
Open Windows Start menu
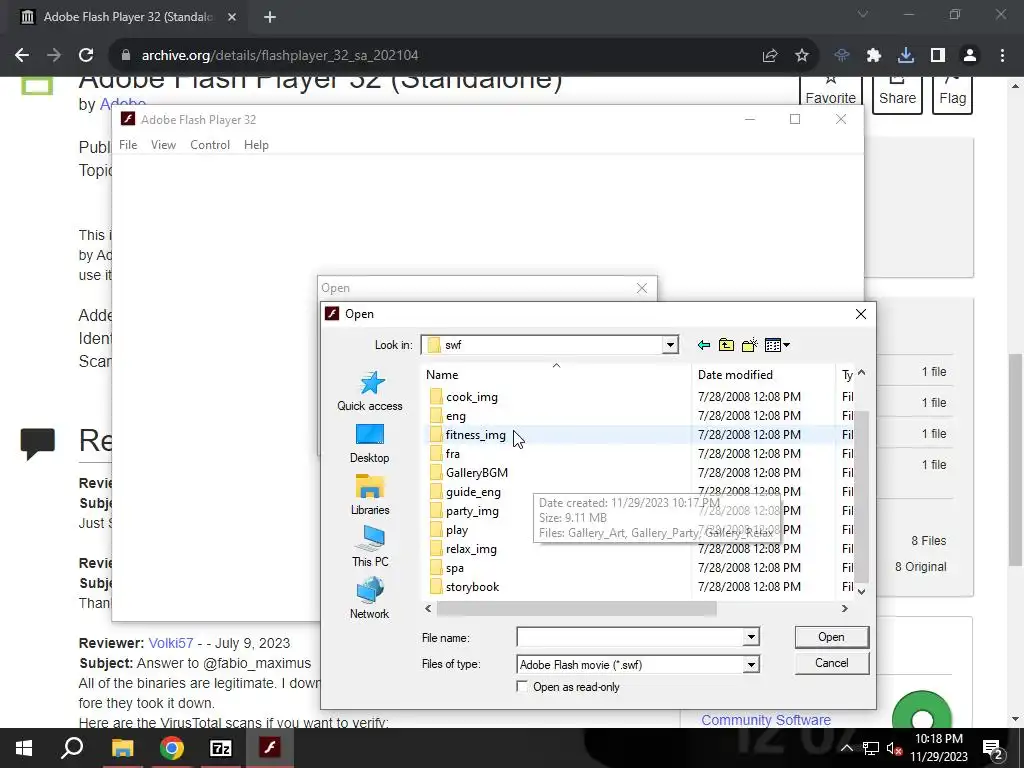coord(24,748)
